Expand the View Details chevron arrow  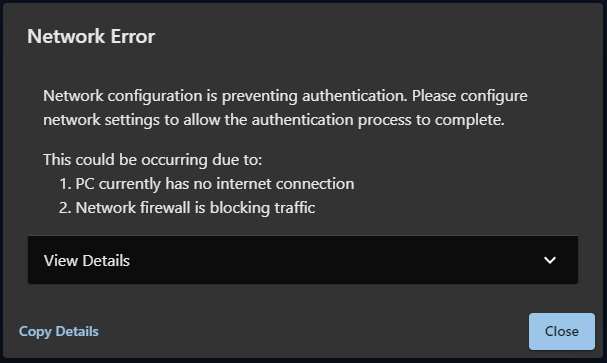click(550, 260)
